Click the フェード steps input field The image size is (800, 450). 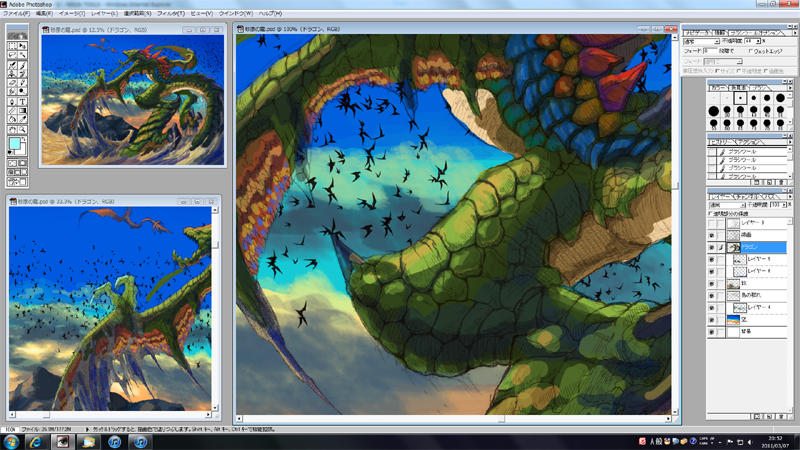[710, 51]
